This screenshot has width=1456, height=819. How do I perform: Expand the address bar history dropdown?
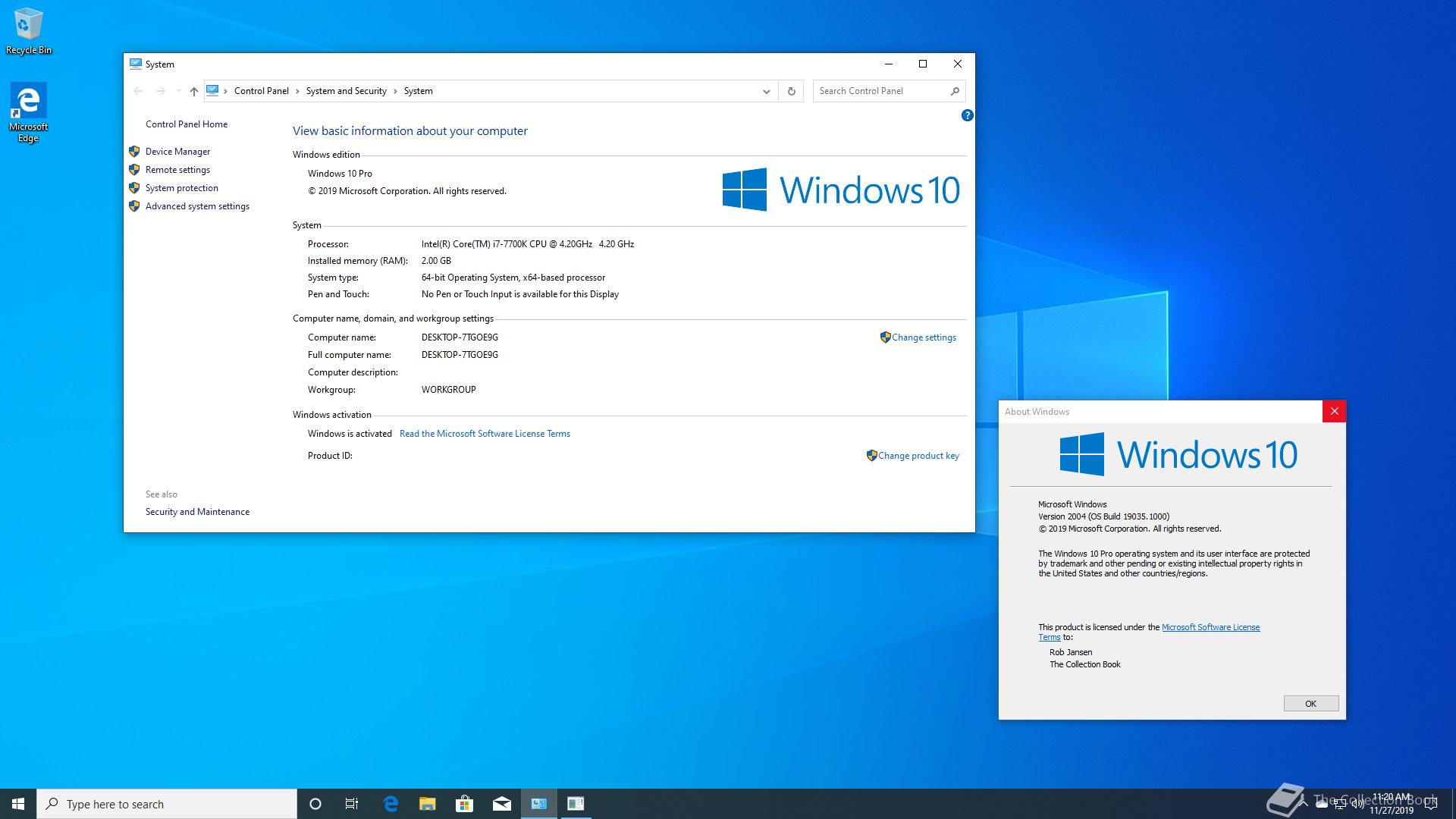[x=767, y=91]
